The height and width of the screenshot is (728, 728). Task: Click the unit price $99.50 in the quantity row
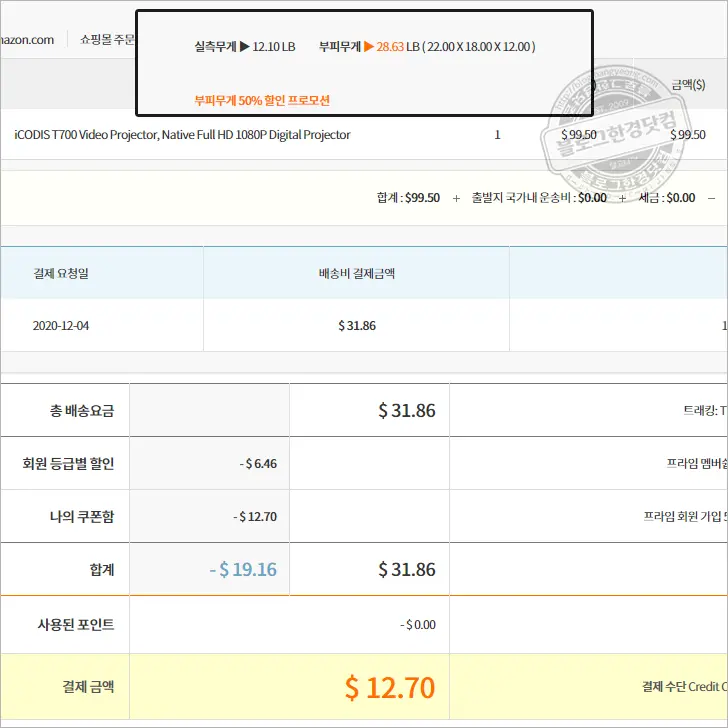click(x=578, y=135)
